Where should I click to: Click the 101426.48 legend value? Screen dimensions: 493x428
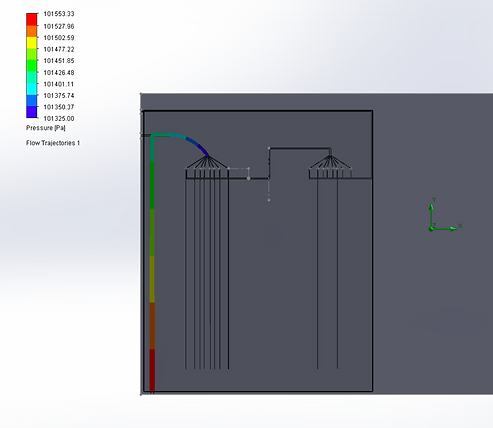point(59,72)
